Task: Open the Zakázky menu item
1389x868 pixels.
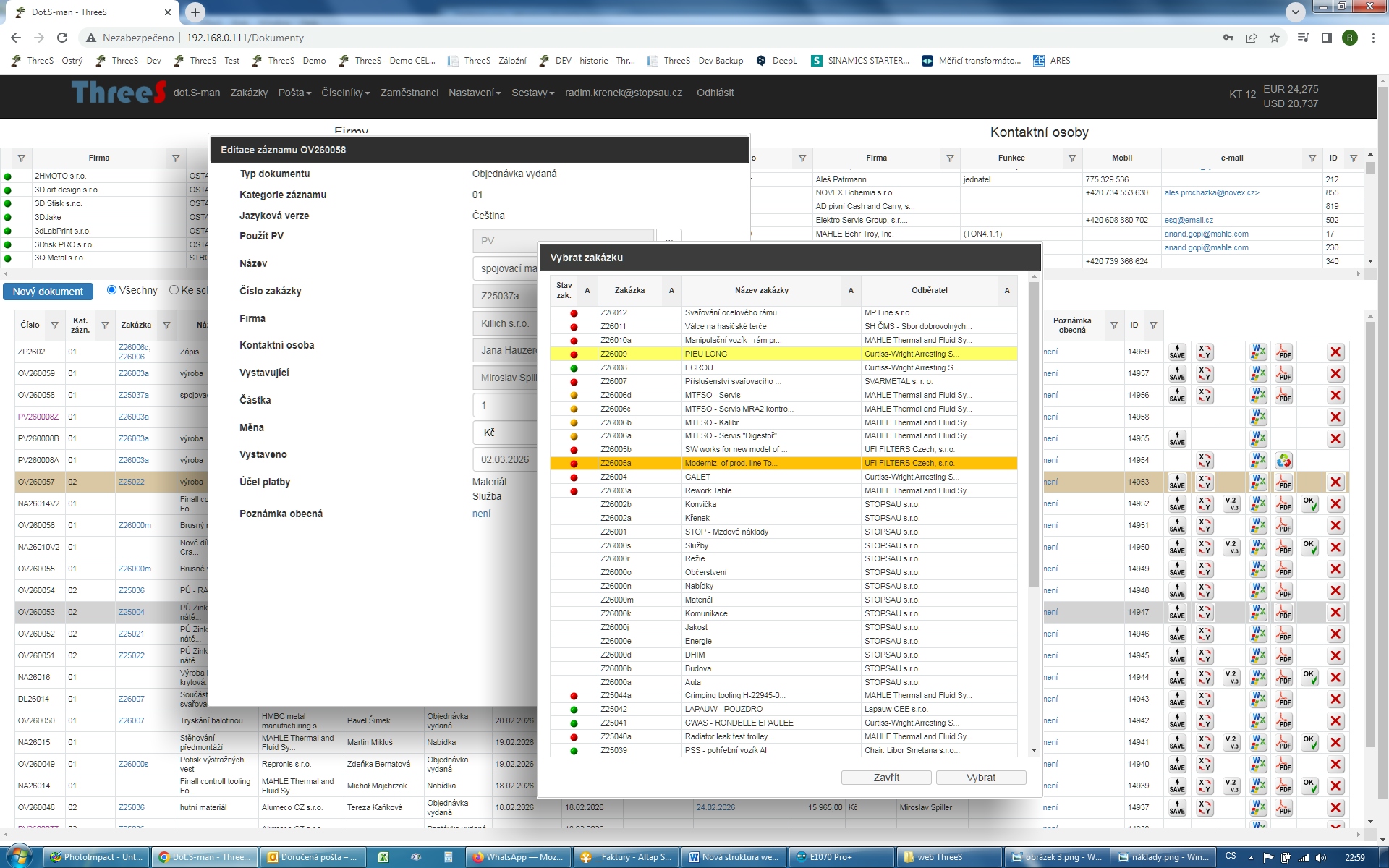Action: tap(249, 93)
